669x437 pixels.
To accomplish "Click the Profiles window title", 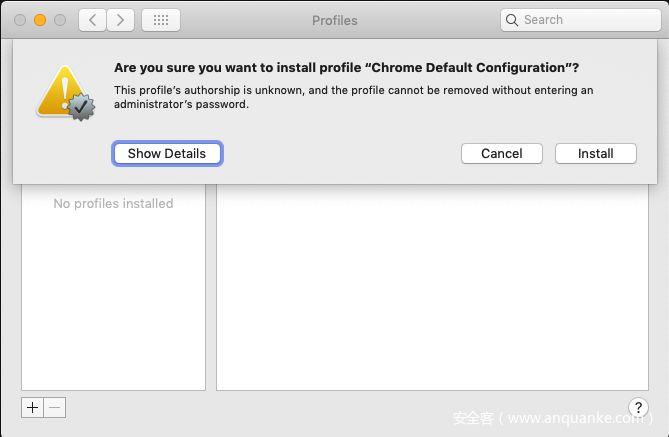I will click(334, 20).
